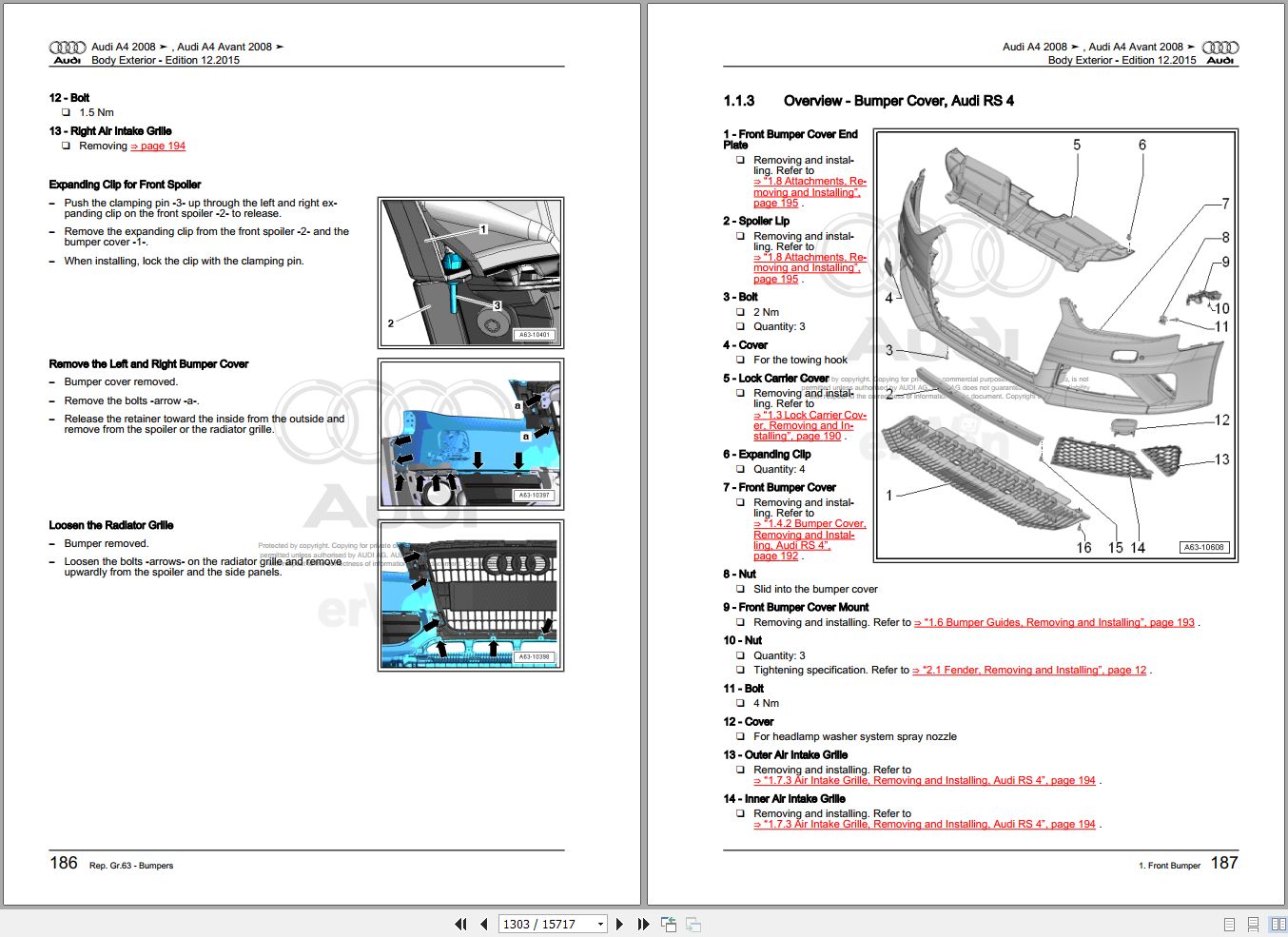Click the heading 'Loosen the Radiator Grille'

click(x=111, y=525)
